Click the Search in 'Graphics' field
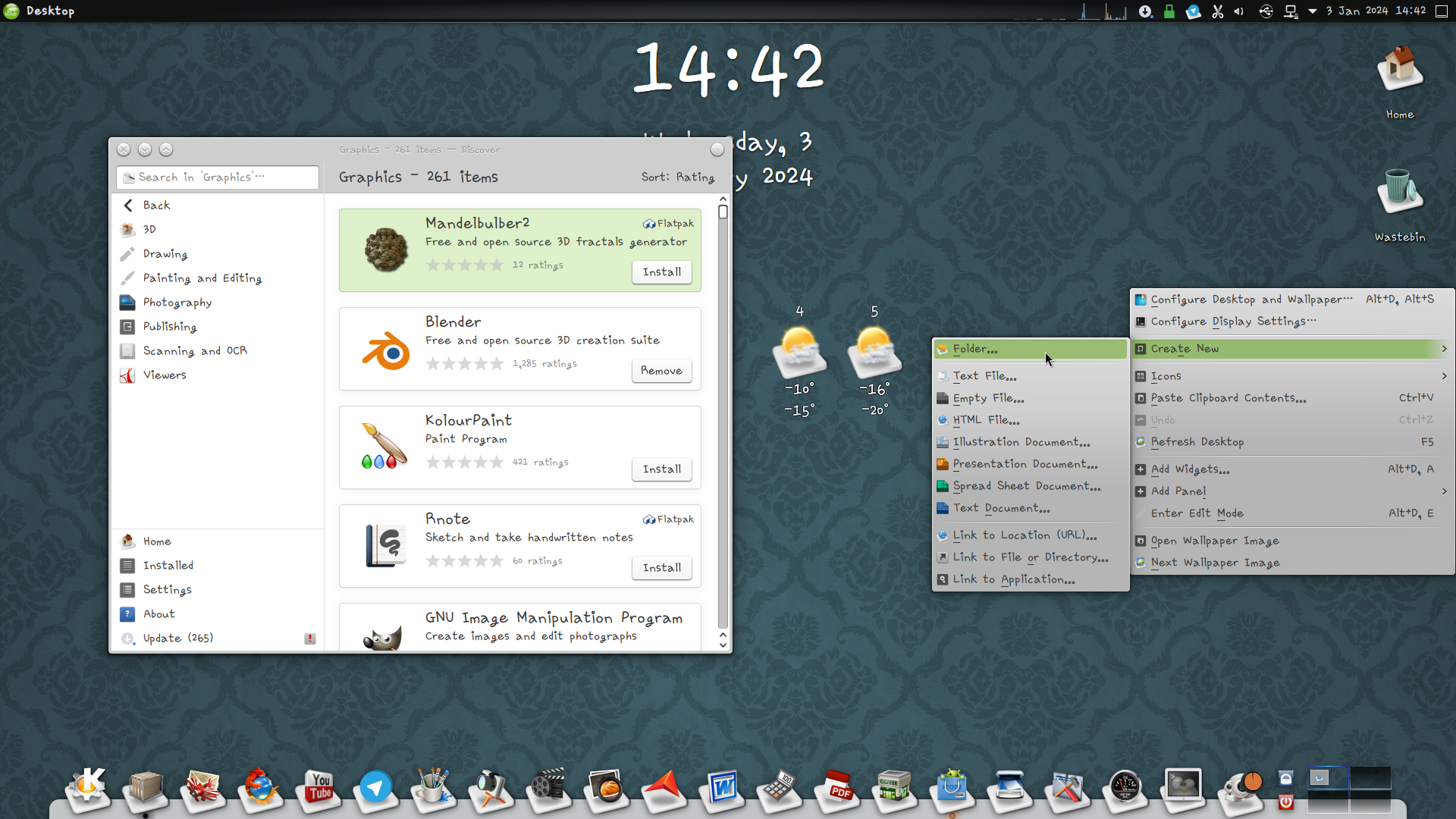Screen dimensions: 1456x819 (x=218, y=177)
